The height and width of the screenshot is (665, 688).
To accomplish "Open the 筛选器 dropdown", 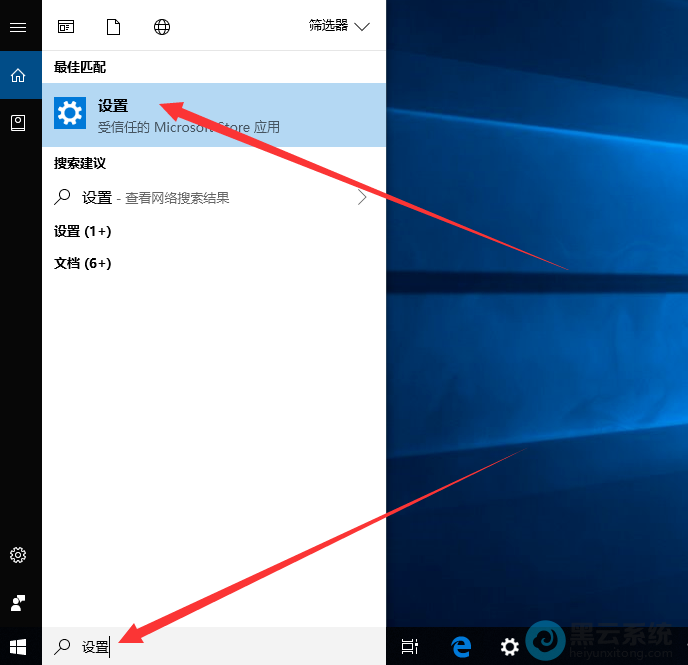I will (339, 26).
